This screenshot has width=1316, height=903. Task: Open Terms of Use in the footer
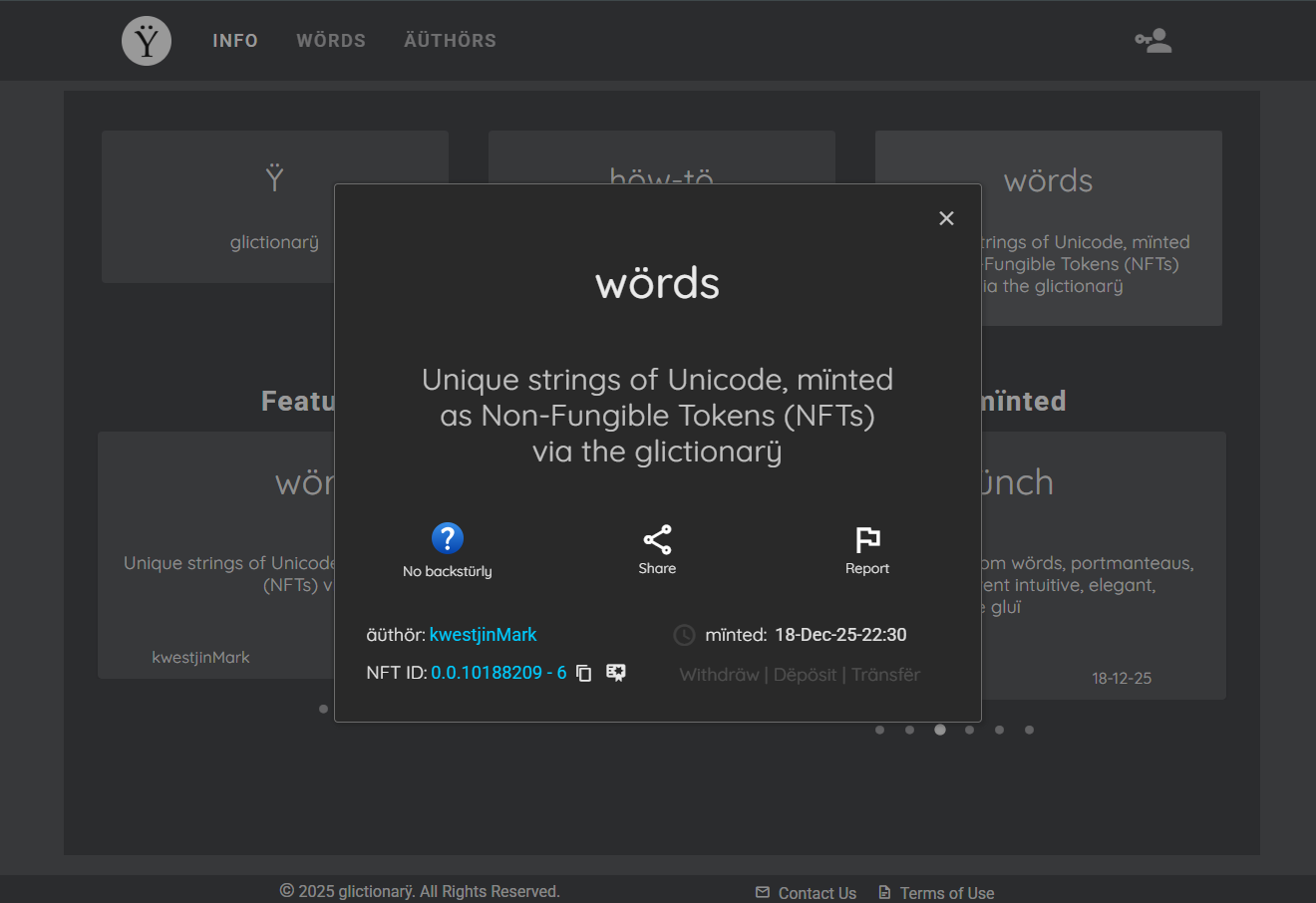pyautogui.click(x=946, y=893)
